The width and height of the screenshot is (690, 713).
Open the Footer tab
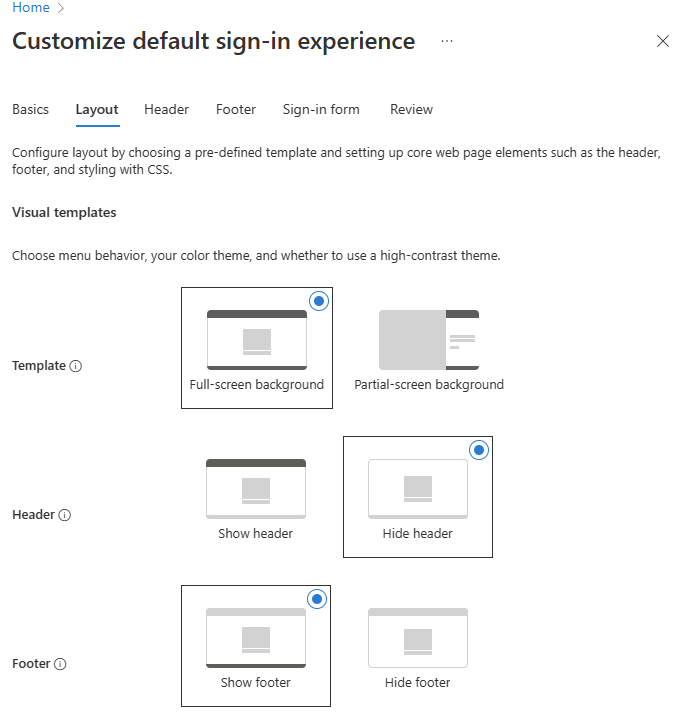236,109
